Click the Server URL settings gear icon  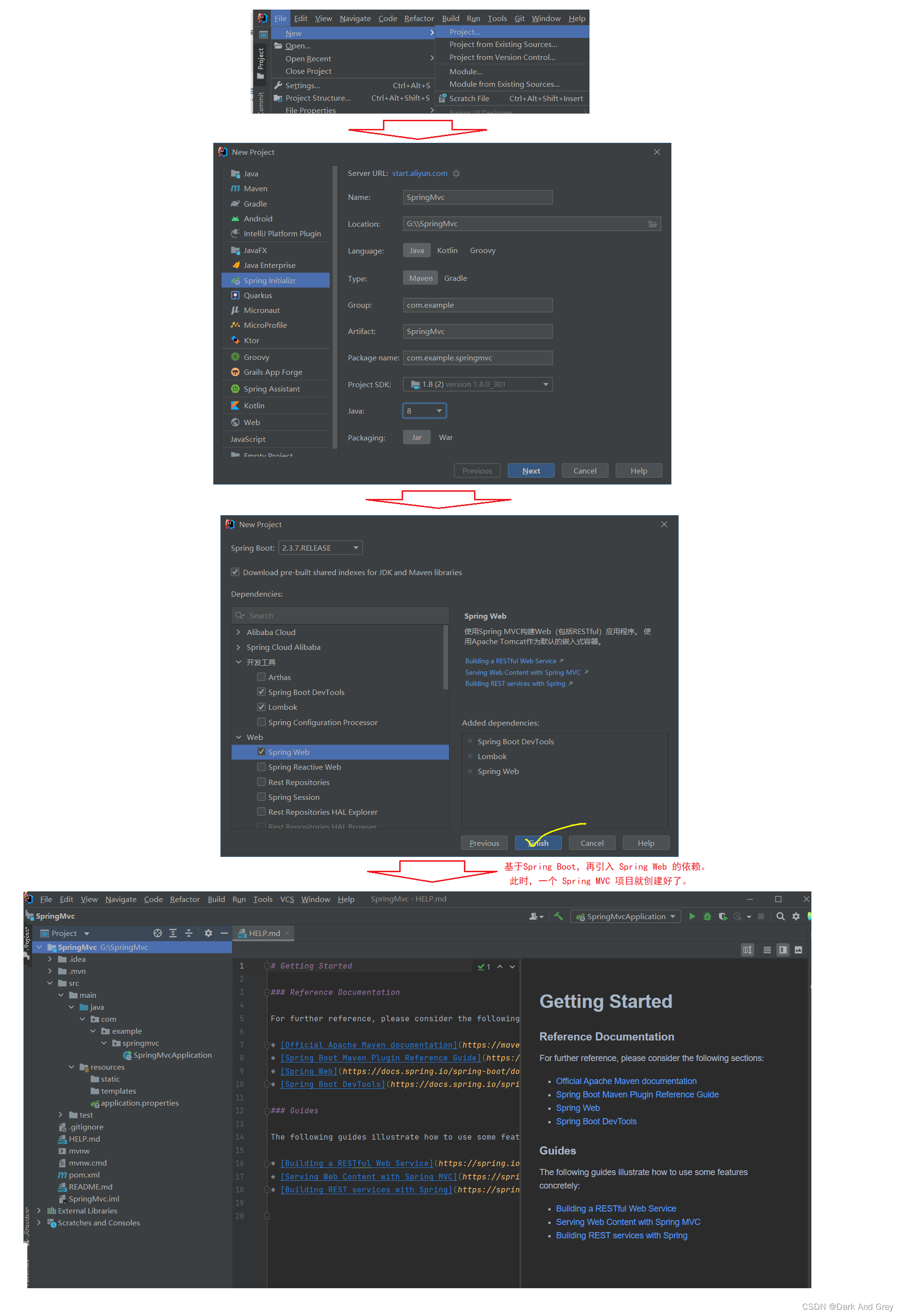tap(456, 173)
